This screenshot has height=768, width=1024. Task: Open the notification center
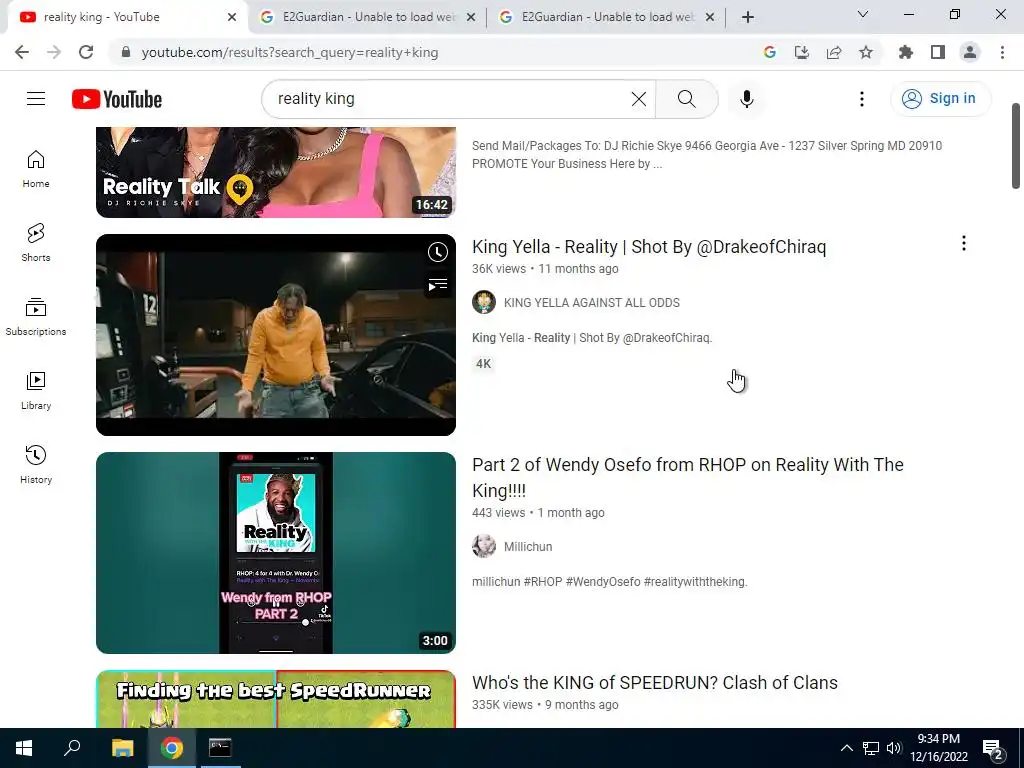pyautogui.click(x=993, y=748)
